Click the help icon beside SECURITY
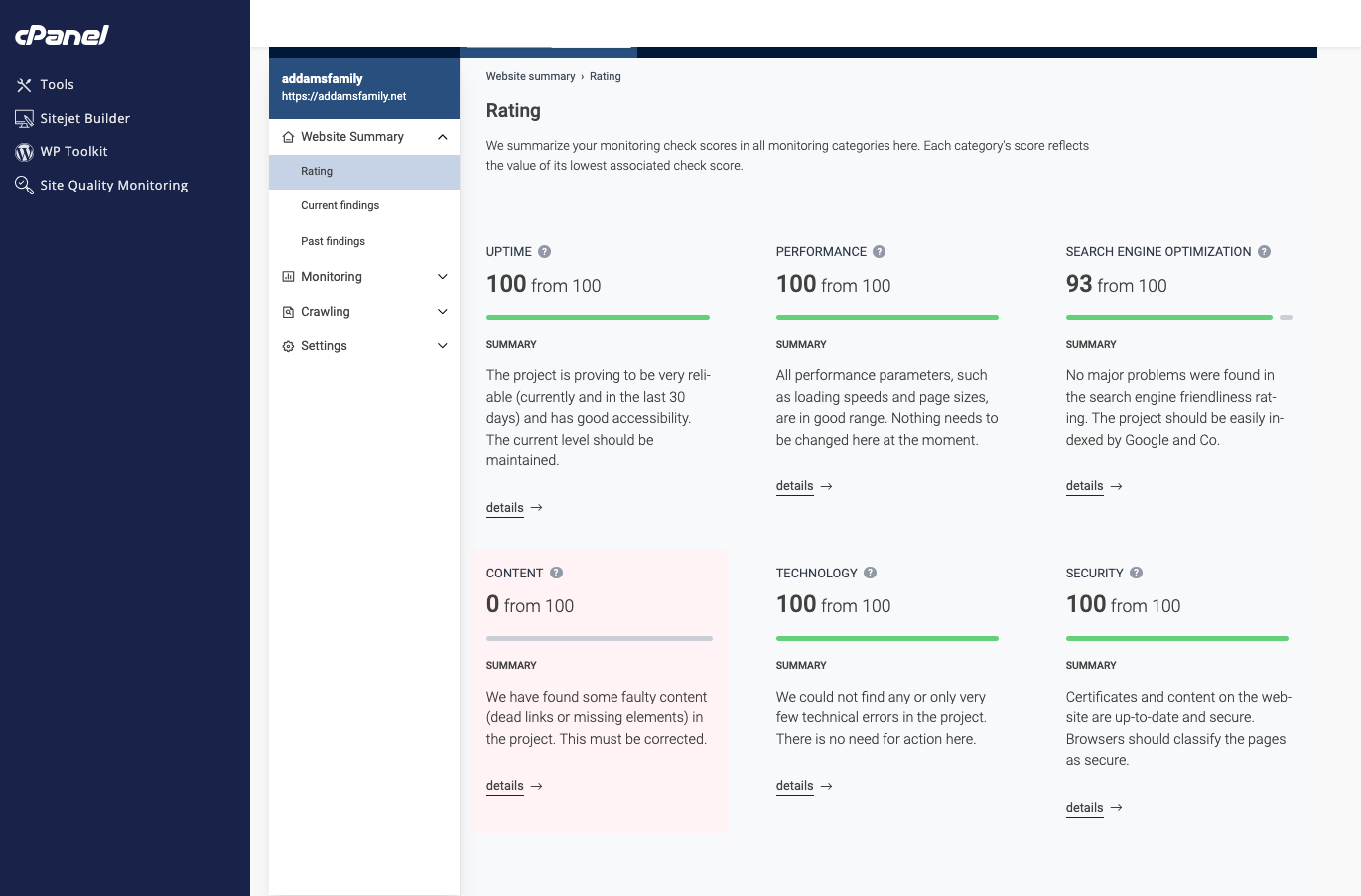The height and width of the screenshot is (896, 1361). pos(1136,573)
